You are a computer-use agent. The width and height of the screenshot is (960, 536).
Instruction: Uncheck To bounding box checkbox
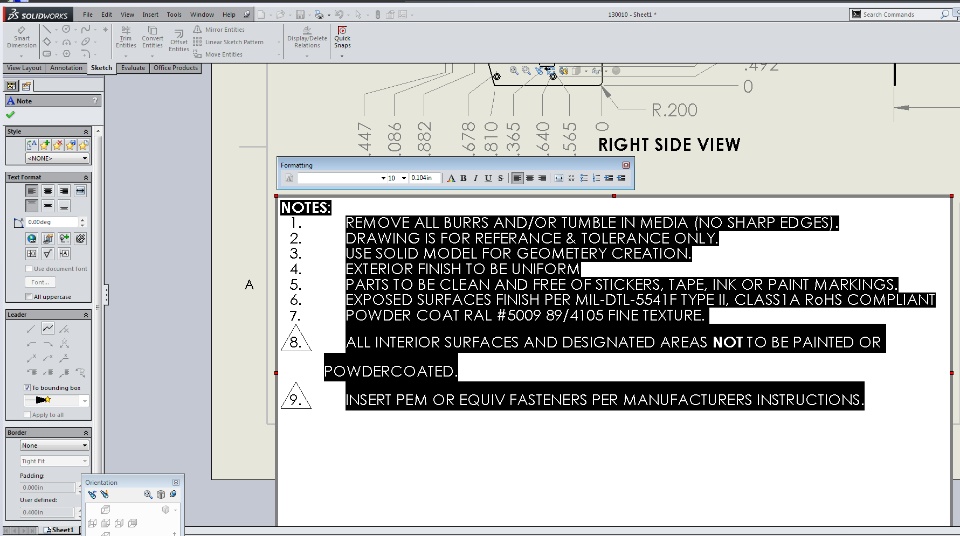(28, 387)
